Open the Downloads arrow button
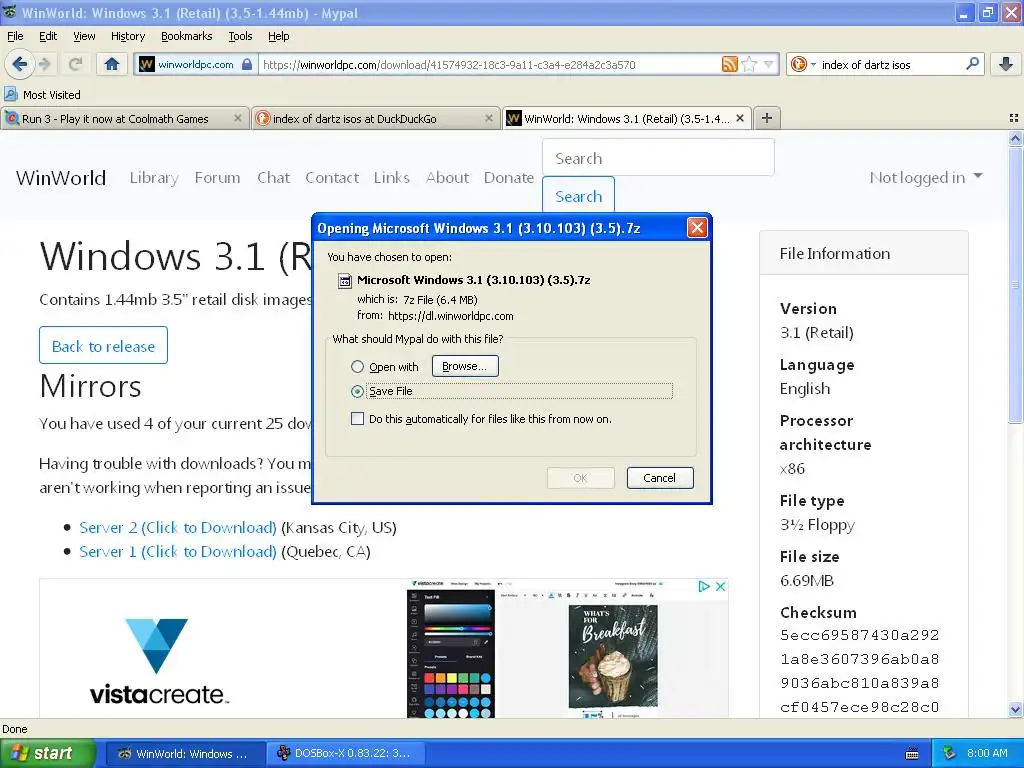 coord(1006,64)
